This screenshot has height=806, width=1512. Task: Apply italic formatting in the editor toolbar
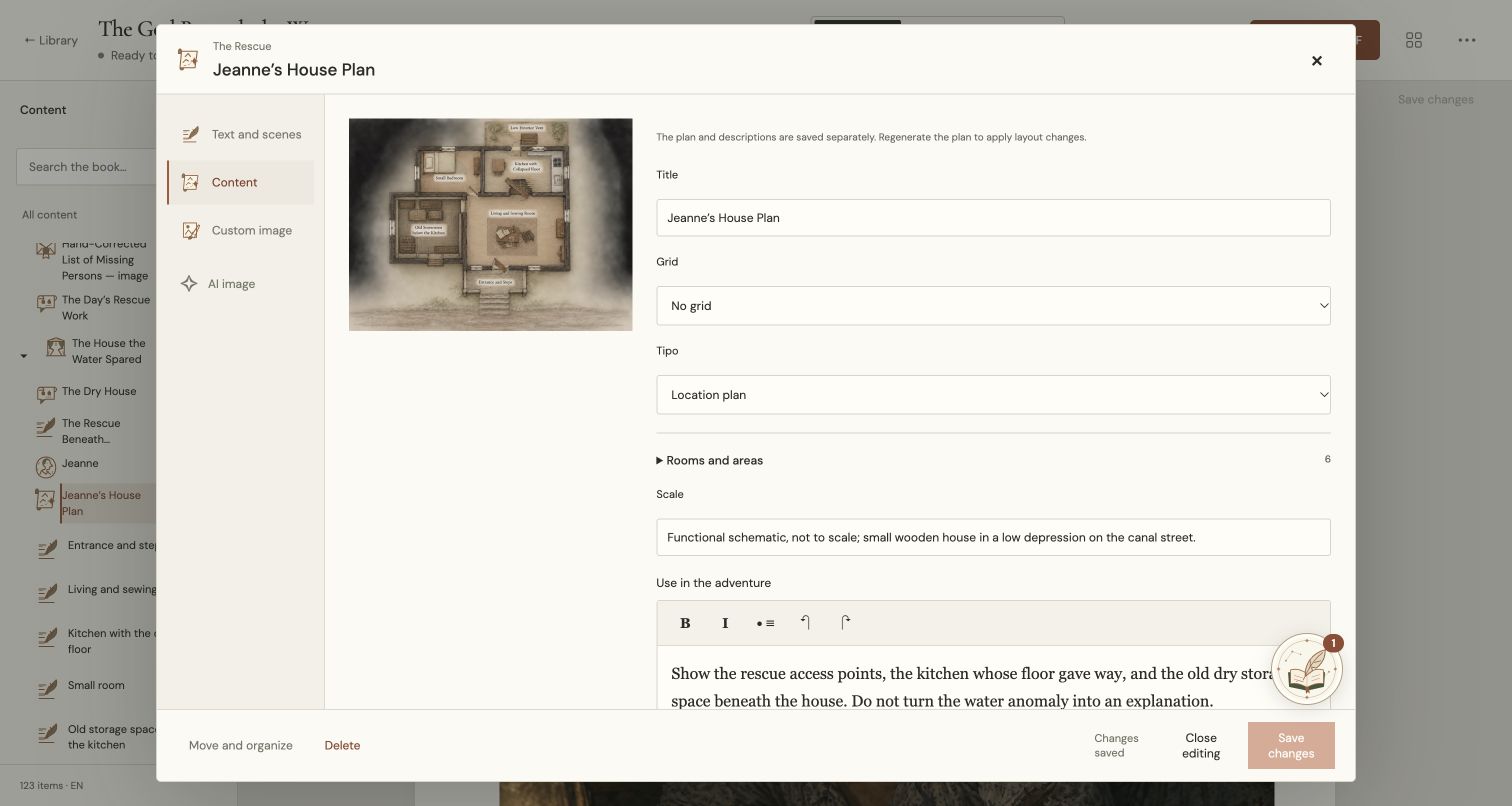(x=725, y=623)
